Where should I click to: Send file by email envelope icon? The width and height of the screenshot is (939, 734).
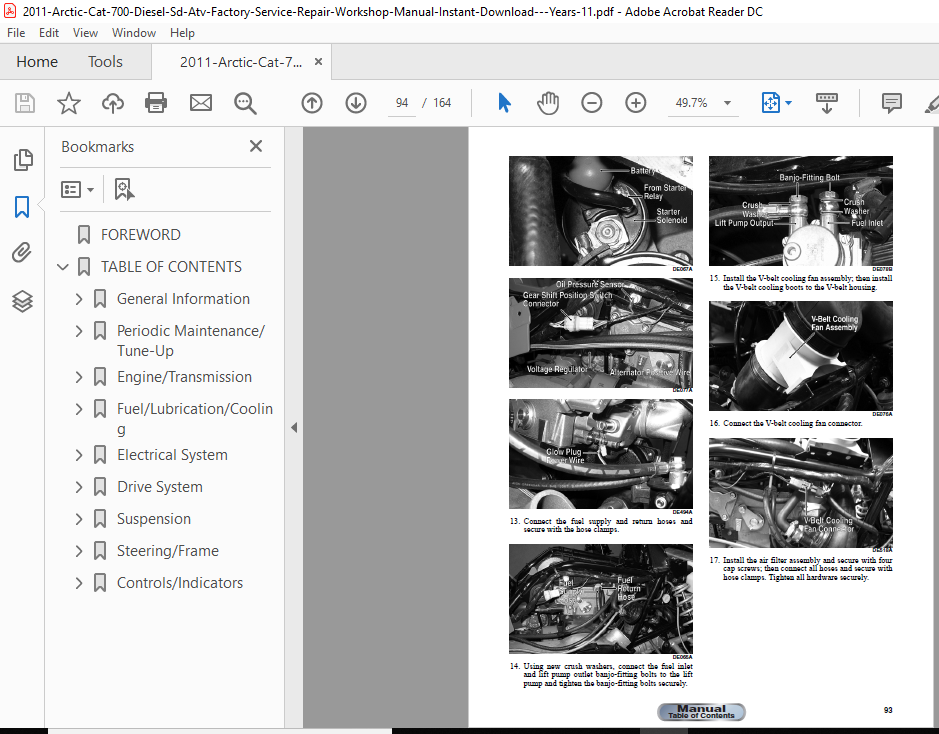201,103
